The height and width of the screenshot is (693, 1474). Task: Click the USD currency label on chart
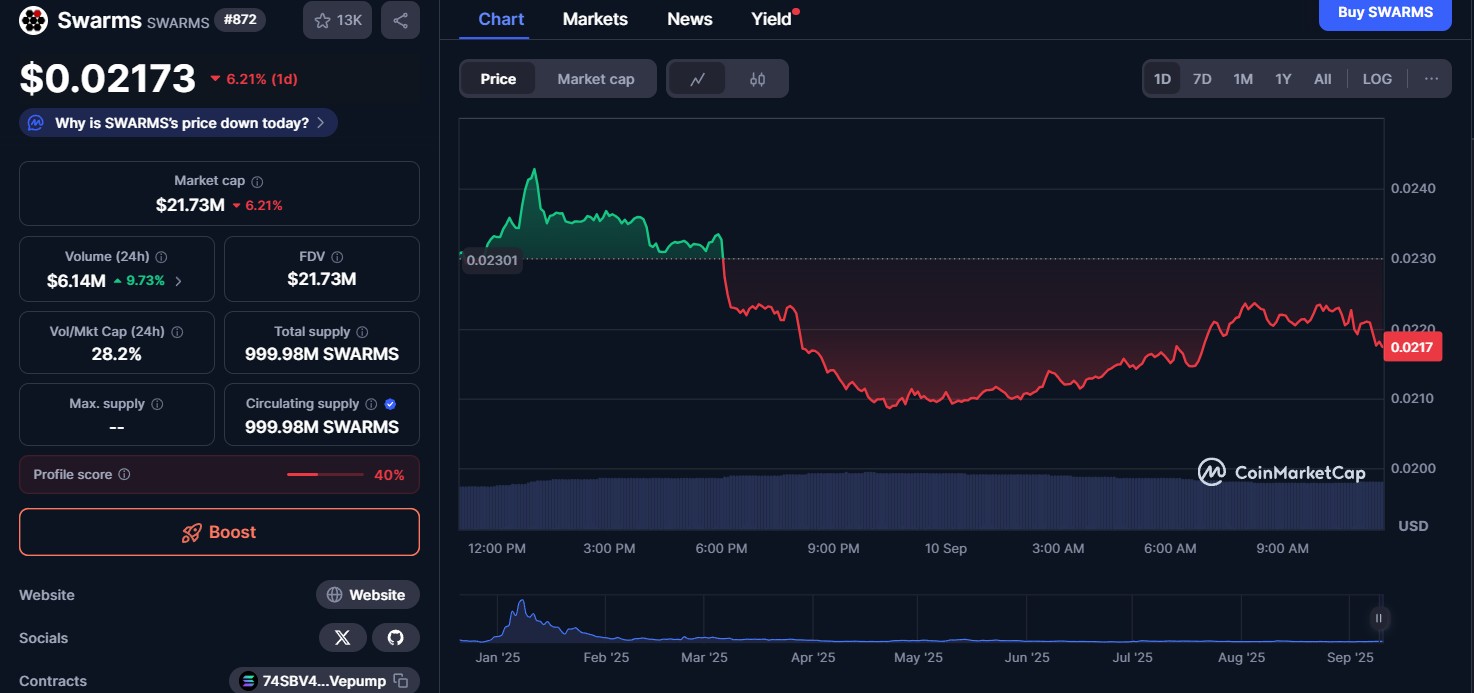click(x=1413, y=526)
